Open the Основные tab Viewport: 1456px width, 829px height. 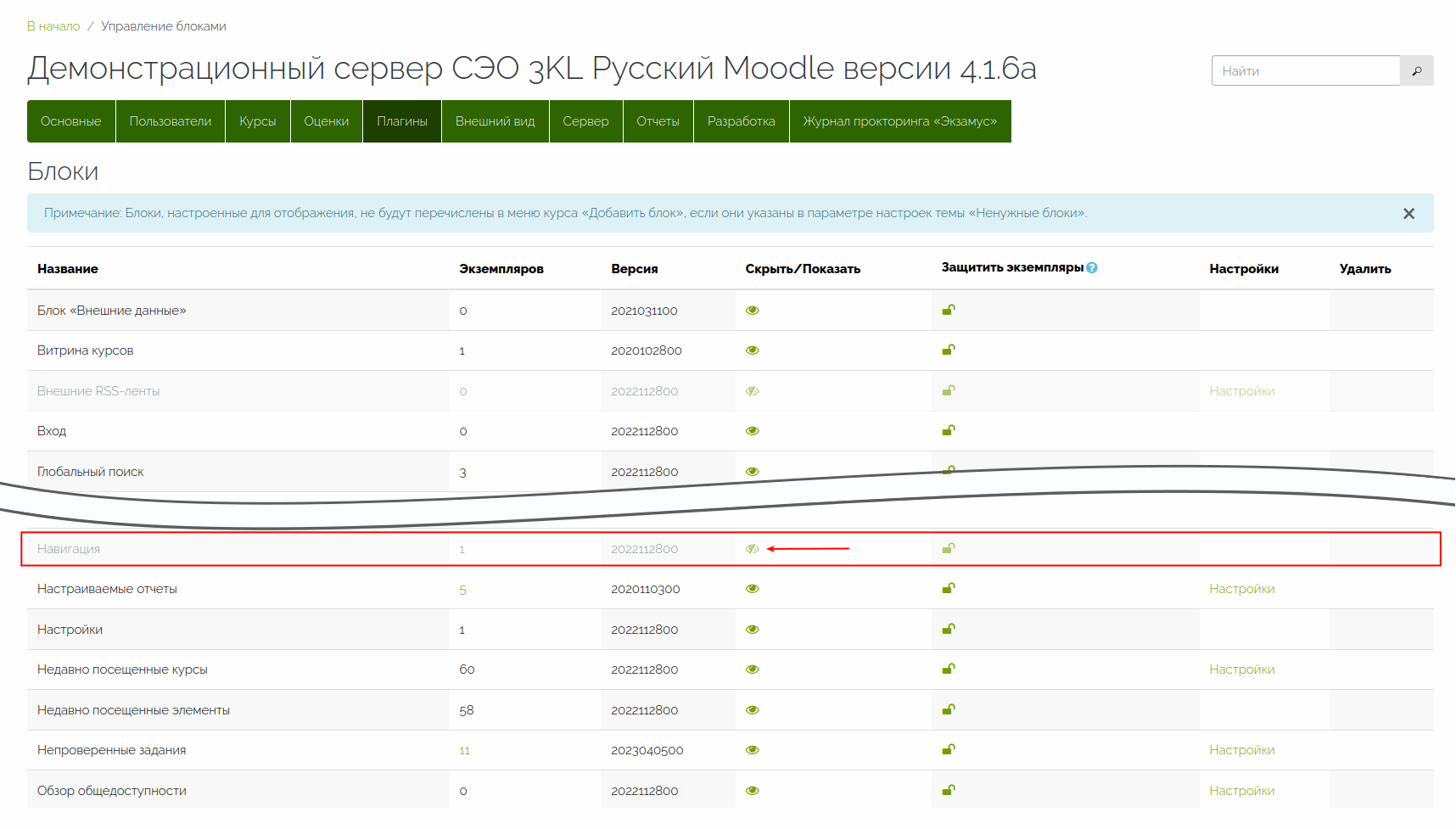[71, 121]
